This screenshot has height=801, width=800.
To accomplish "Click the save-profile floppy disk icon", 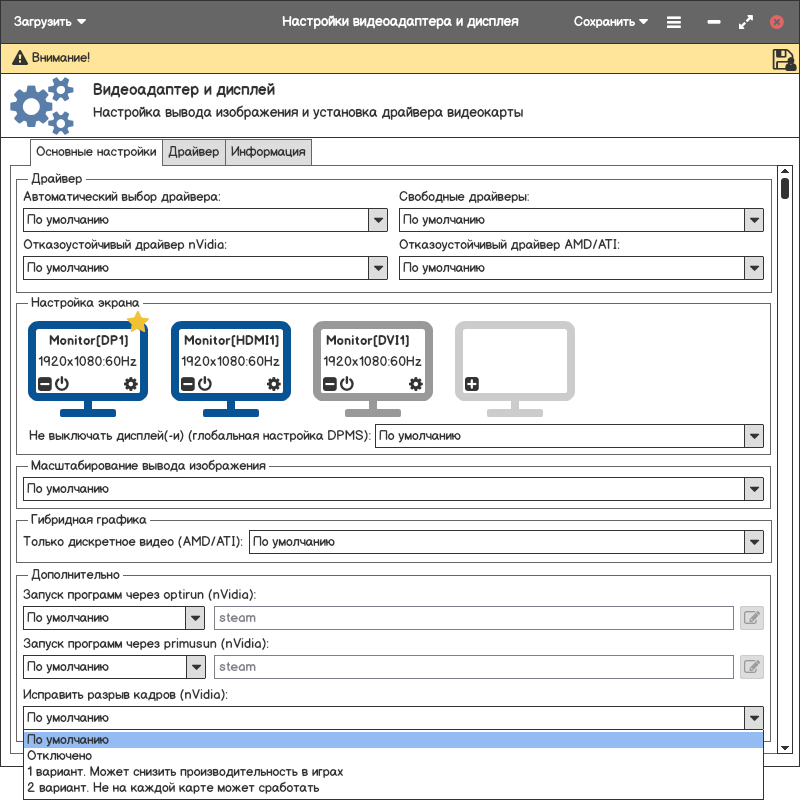I will click(x=784, y=59).
